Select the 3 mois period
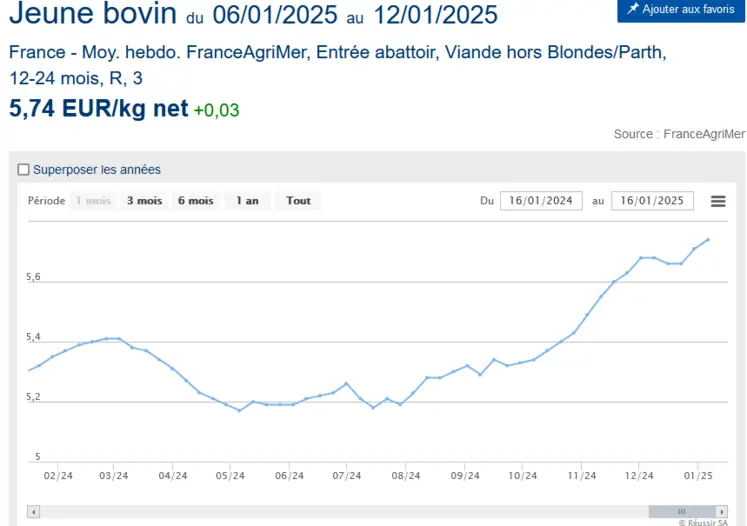The width and height of the screenshot is (747, 526). pyautogui.click(x=144, y=201)
